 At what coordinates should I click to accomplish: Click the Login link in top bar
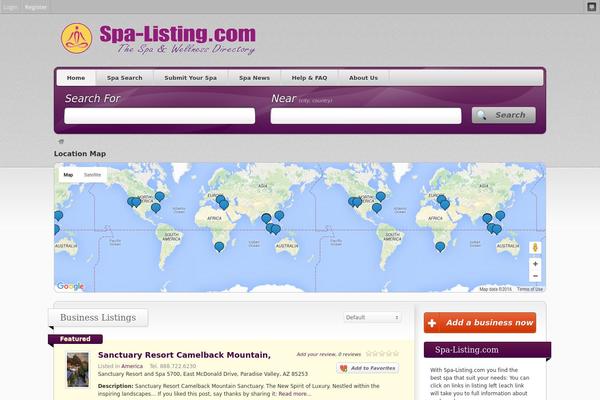[x=10, y=7]
